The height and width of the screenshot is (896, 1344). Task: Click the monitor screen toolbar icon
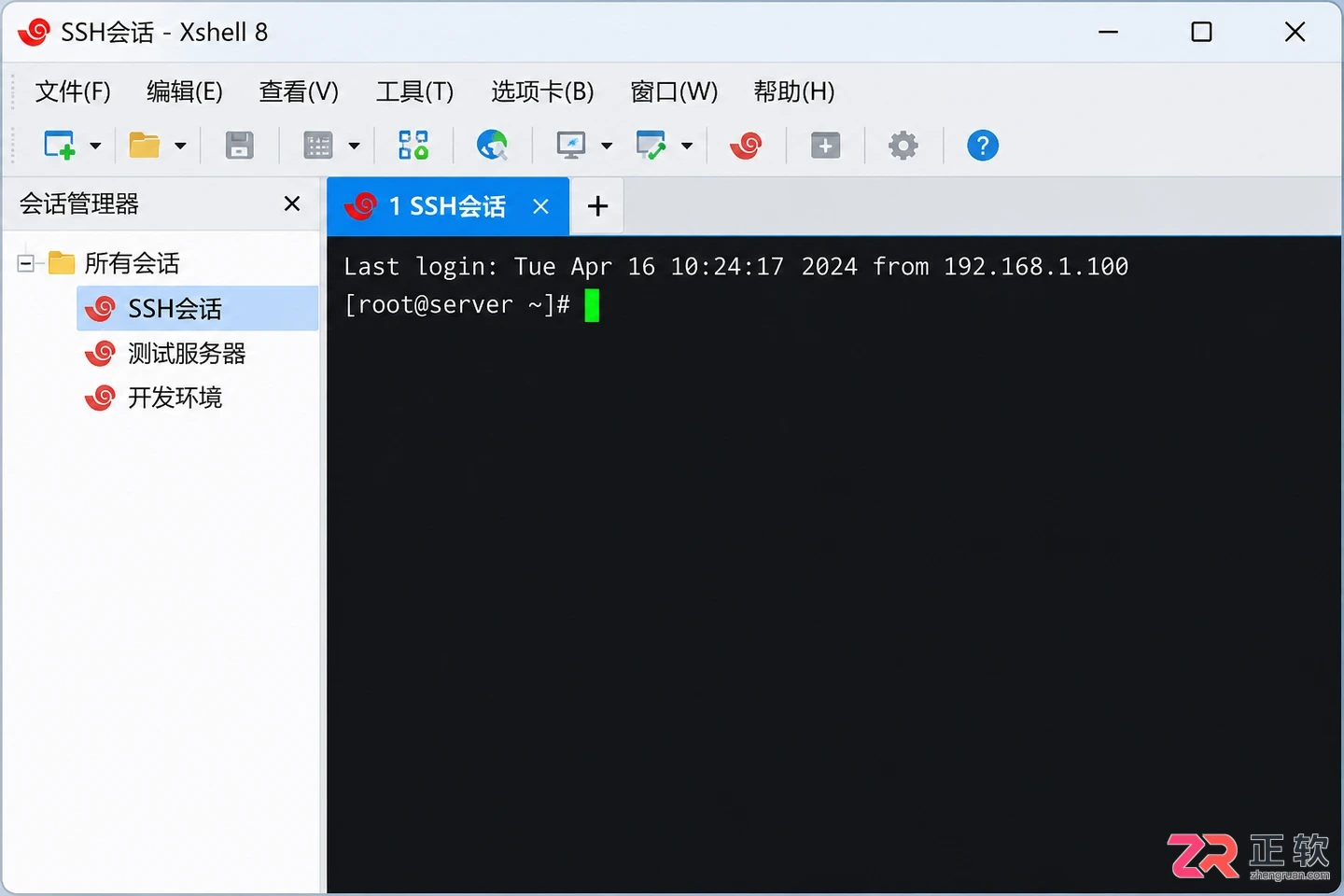(x=571, y=146)
